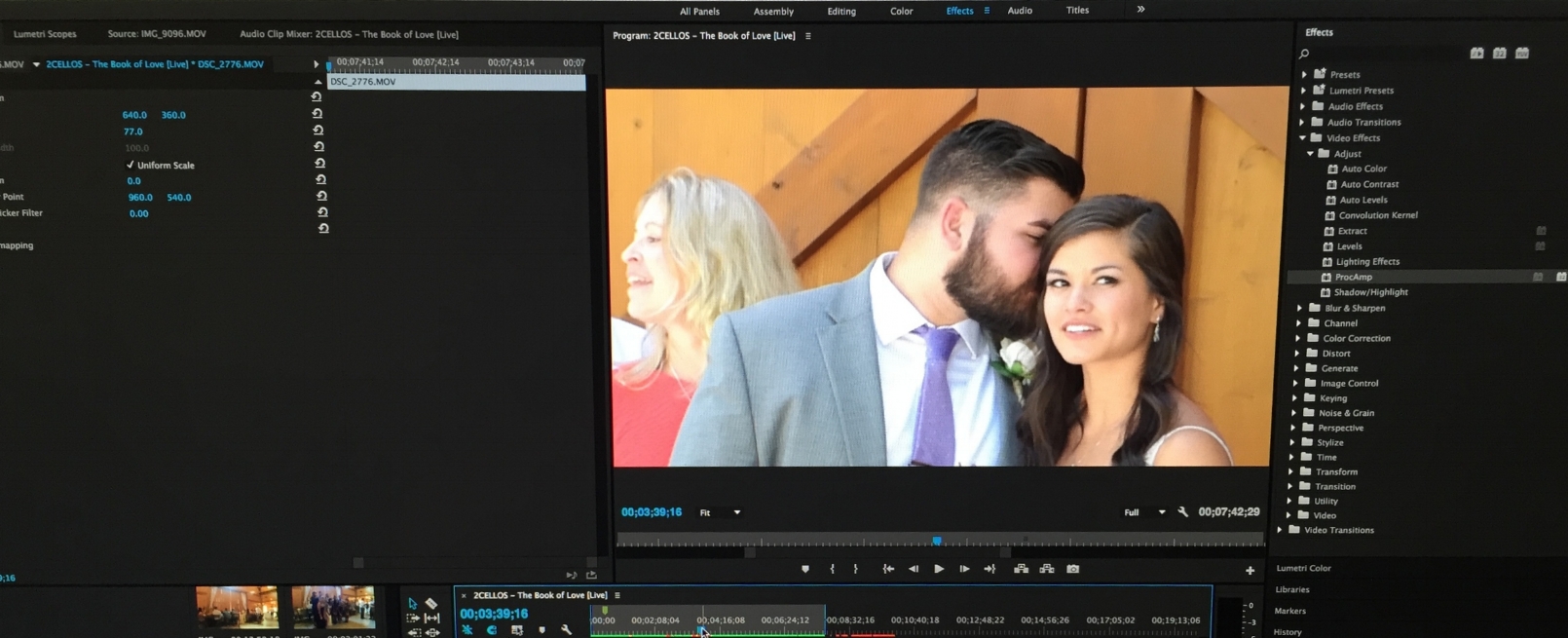This screenshot has height=638, width=1568.
Task: Select the ProcAmp effect
Action: (1354, 278)
